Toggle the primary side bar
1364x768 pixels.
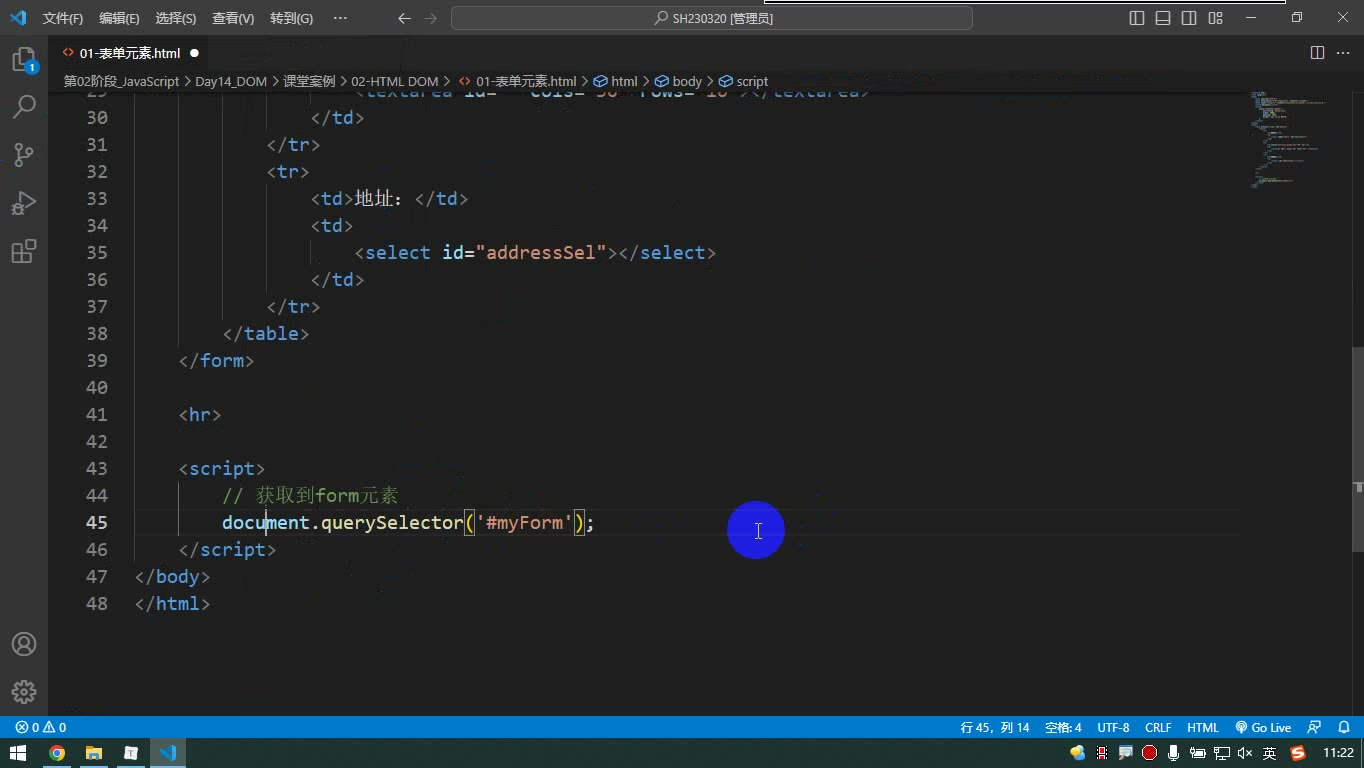[x=1137, y=18]
